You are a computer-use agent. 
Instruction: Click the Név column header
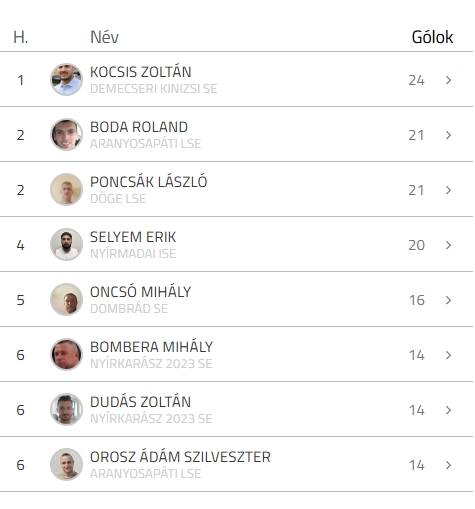(x=104, y=37)
